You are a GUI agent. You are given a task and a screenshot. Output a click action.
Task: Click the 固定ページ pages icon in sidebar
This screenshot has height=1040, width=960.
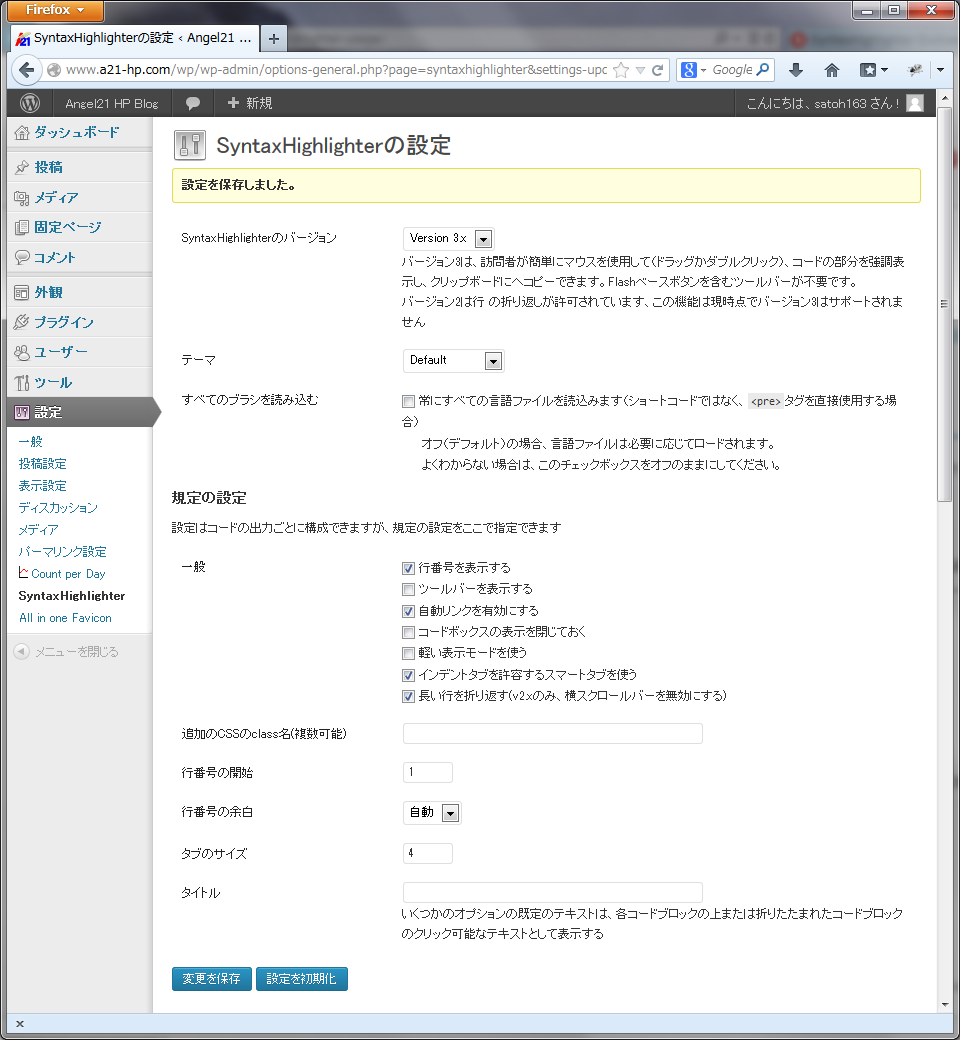coord(22,228)
